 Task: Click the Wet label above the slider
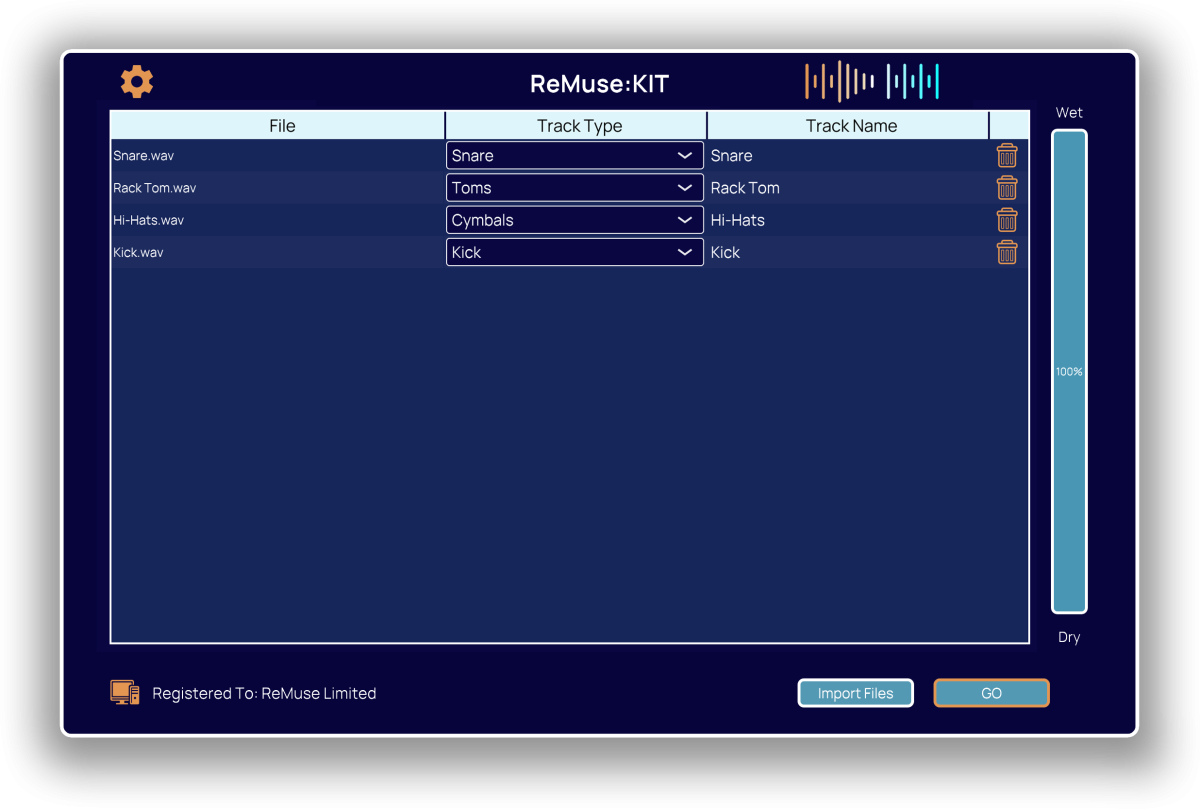[x=1069, y=112]
